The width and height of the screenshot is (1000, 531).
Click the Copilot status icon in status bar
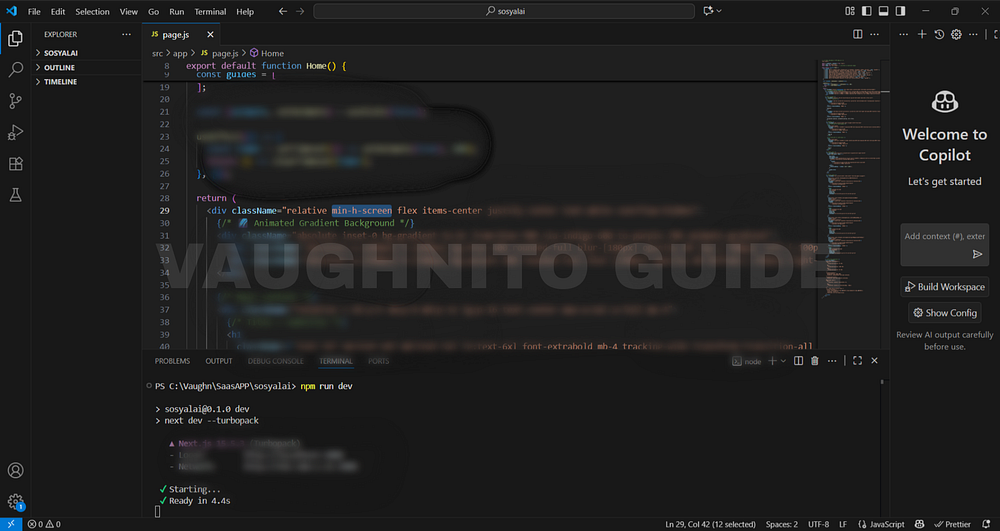[919, 524]
